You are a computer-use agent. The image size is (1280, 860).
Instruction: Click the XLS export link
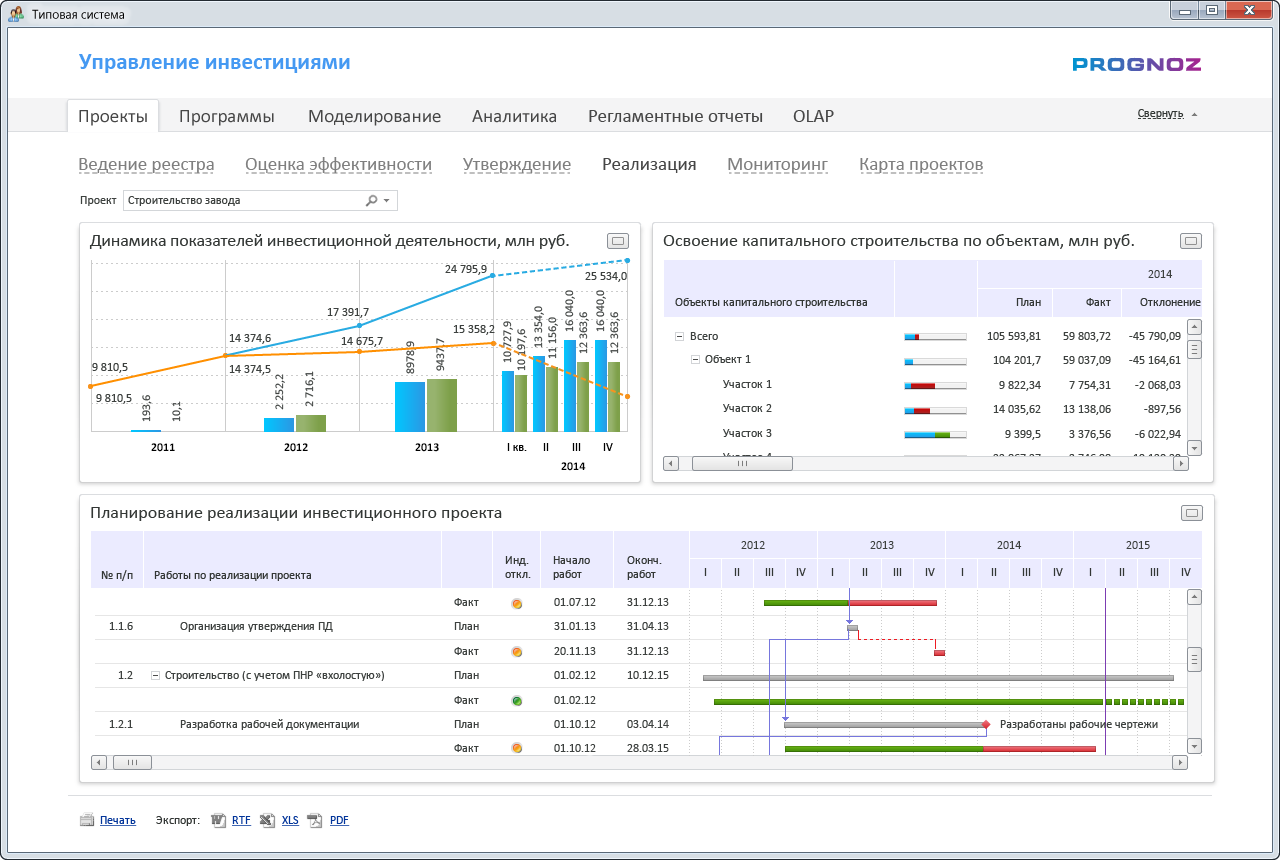290,820
